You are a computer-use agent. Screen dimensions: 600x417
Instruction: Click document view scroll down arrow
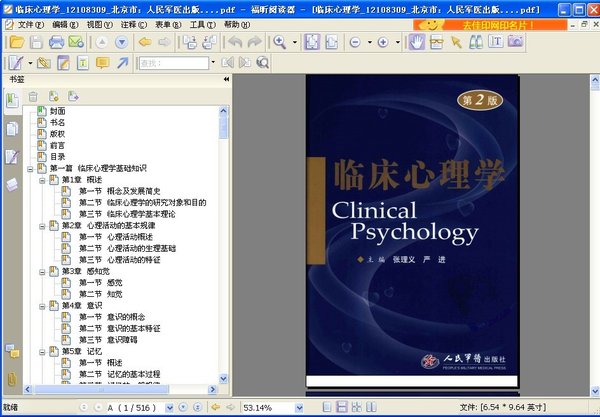[x=595, y=391]
